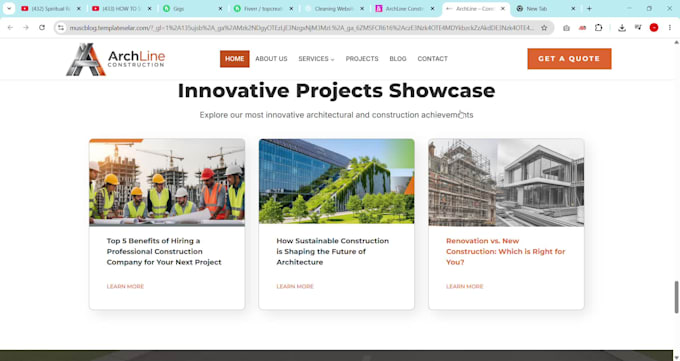Open the Chrome three-dot menu

[x=670, y=28]
